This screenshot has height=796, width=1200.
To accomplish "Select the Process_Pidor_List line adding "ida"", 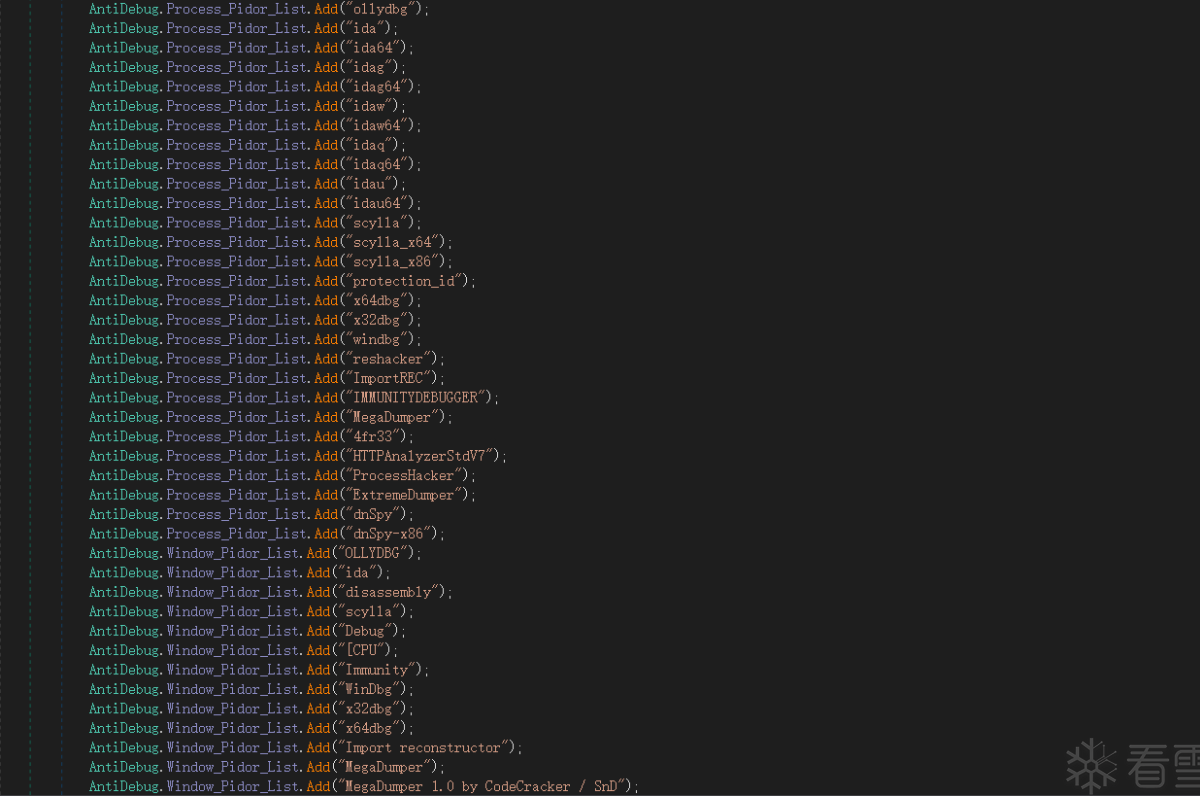I will tap(244, 28).
